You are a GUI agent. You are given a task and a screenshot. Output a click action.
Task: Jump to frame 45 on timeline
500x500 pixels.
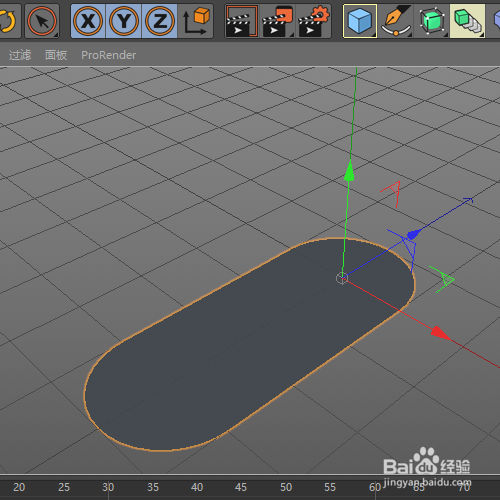(x=241, y=487)
